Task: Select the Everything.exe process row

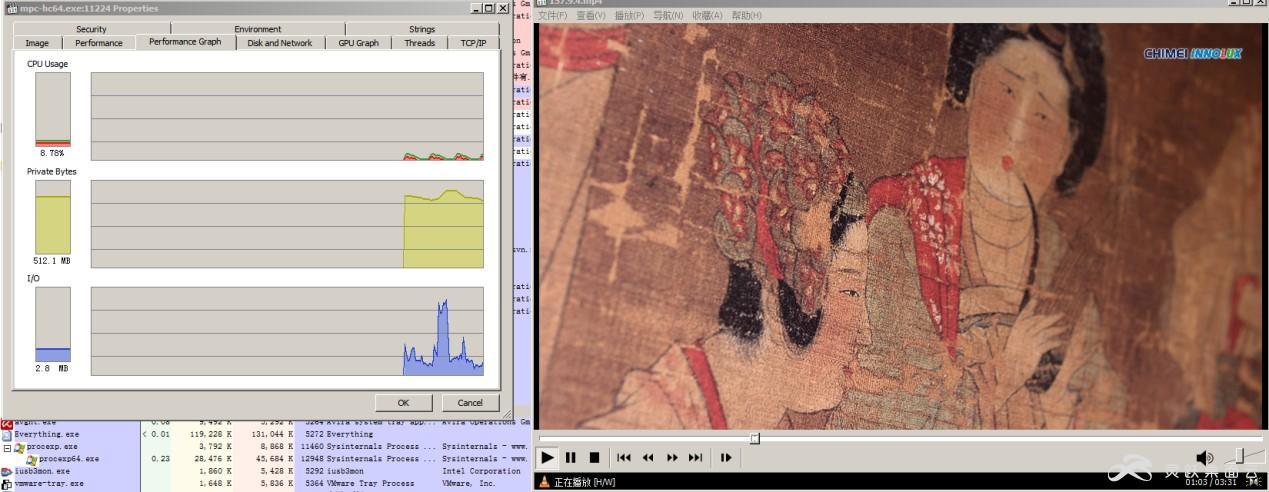Action: [46, 435]
